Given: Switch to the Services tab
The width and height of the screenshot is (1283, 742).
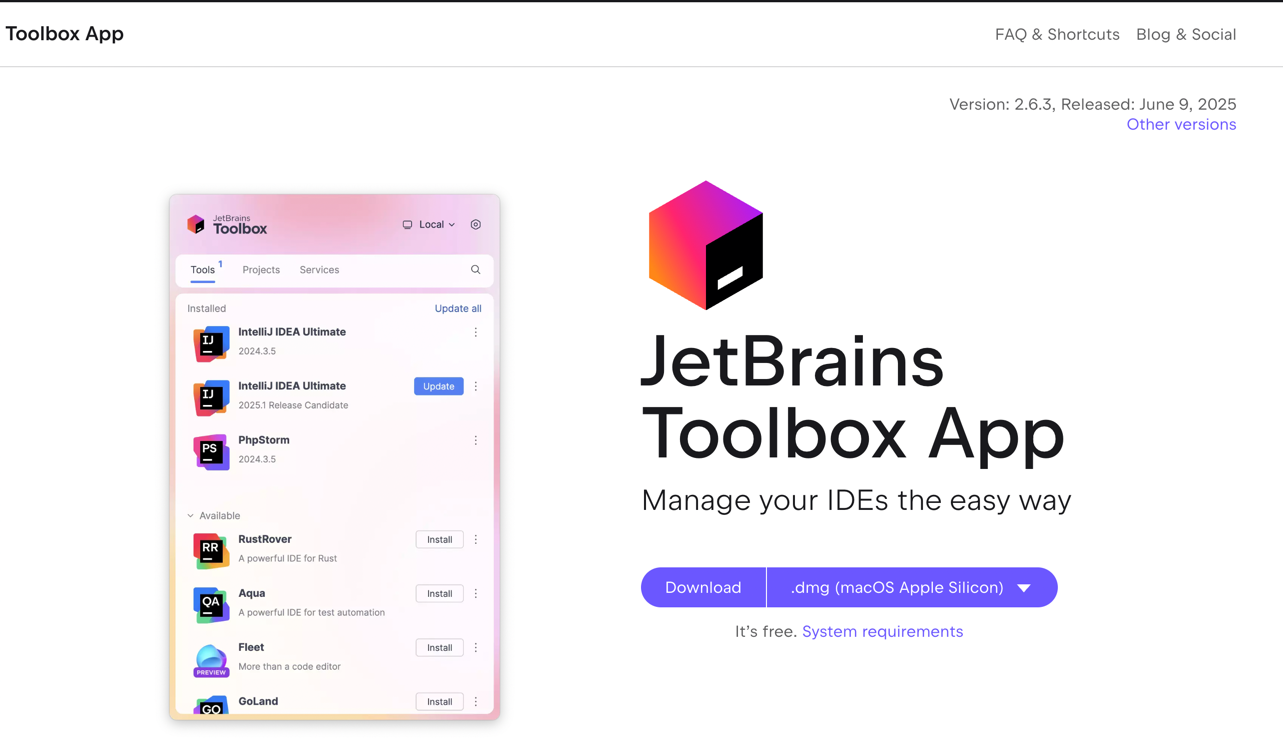Looking at the screenshot, I should (x=319, y=270).
